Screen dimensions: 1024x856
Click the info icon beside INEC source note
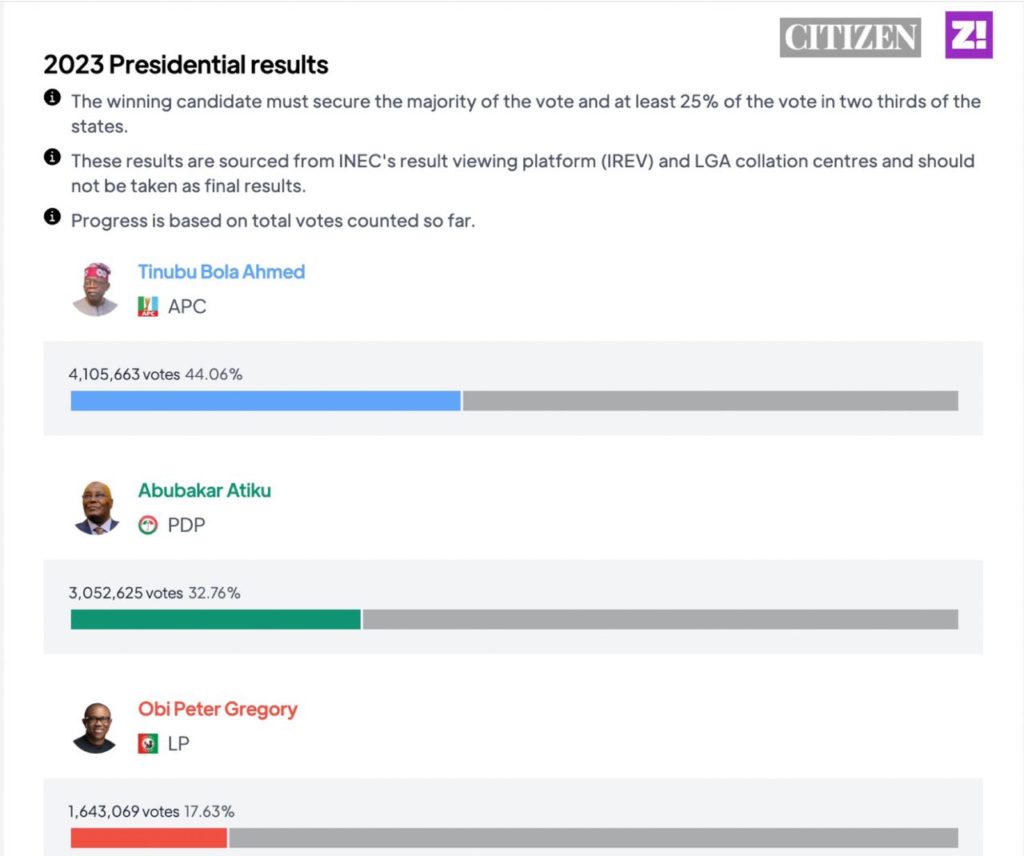[x=52, y=157]
